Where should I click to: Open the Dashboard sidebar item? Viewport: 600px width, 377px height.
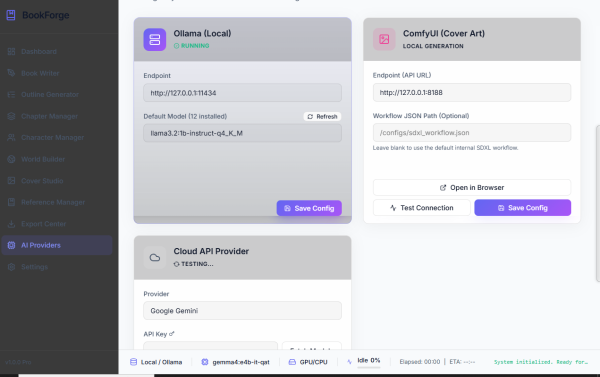57,51
